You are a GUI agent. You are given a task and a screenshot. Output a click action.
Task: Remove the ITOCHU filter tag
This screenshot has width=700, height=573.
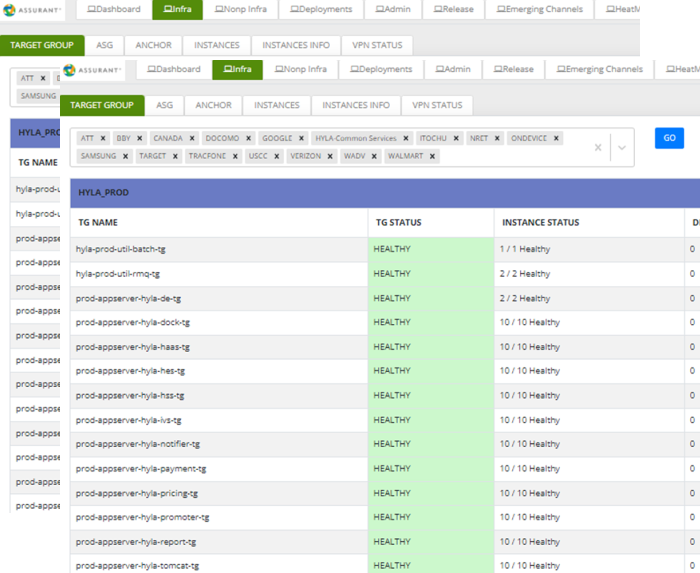pos(456,138)
